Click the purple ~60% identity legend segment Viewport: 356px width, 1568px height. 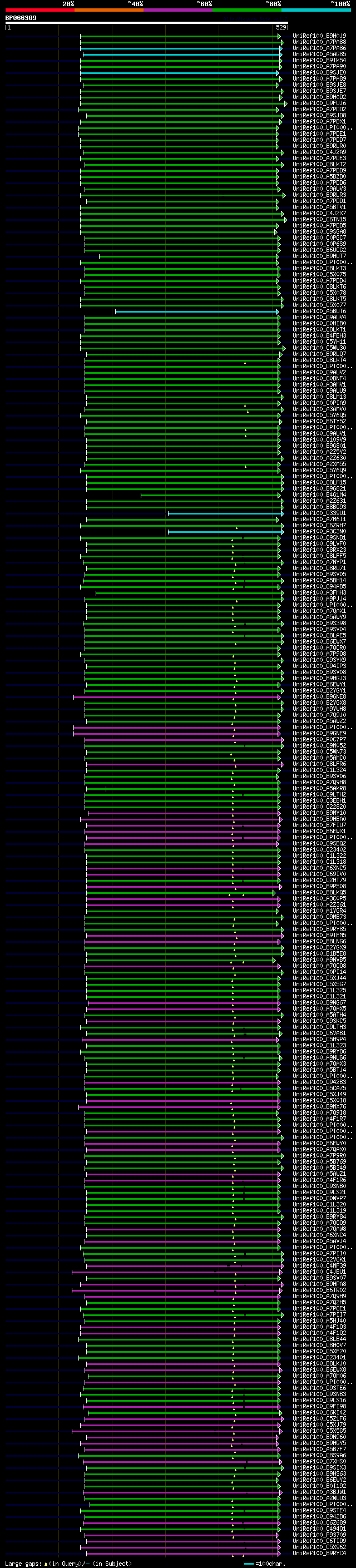(x=179, y=10)
